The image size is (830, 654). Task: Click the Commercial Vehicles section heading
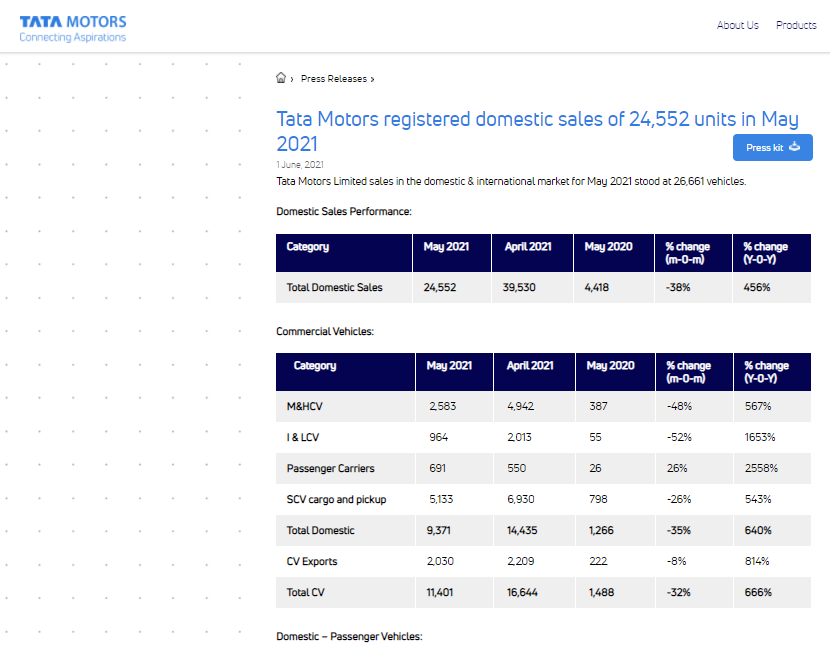point(324,331)
